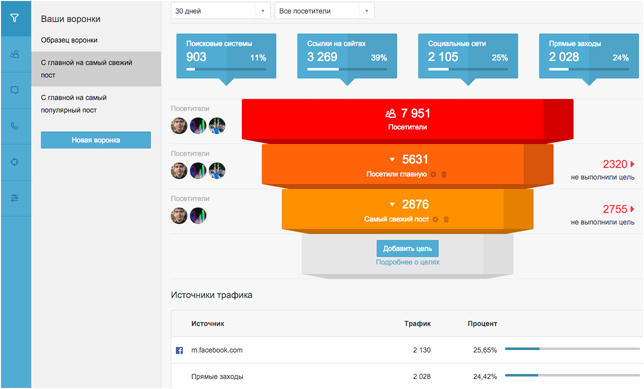644x389 pixels.
Task: Select Образец воронки in funnel list
Action: (69, 40)
